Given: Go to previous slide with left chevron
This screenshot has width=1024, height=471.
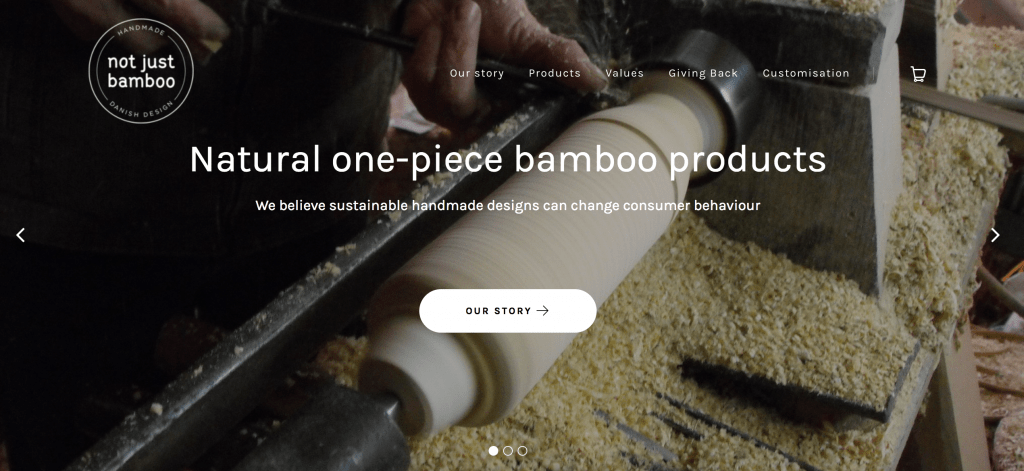Looking at the screenshot, I should (21, 235).
